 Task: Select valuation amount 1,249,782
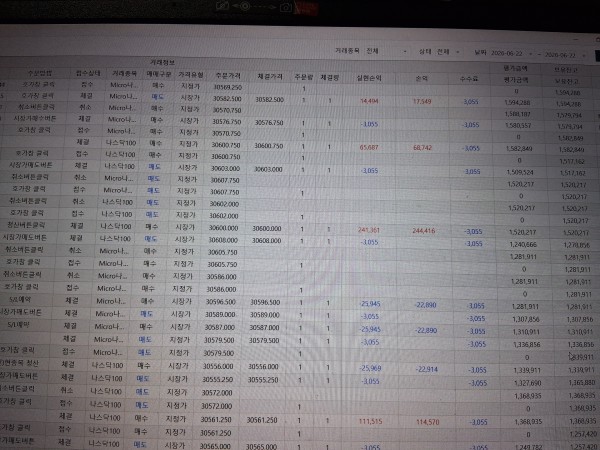point(529,447)
